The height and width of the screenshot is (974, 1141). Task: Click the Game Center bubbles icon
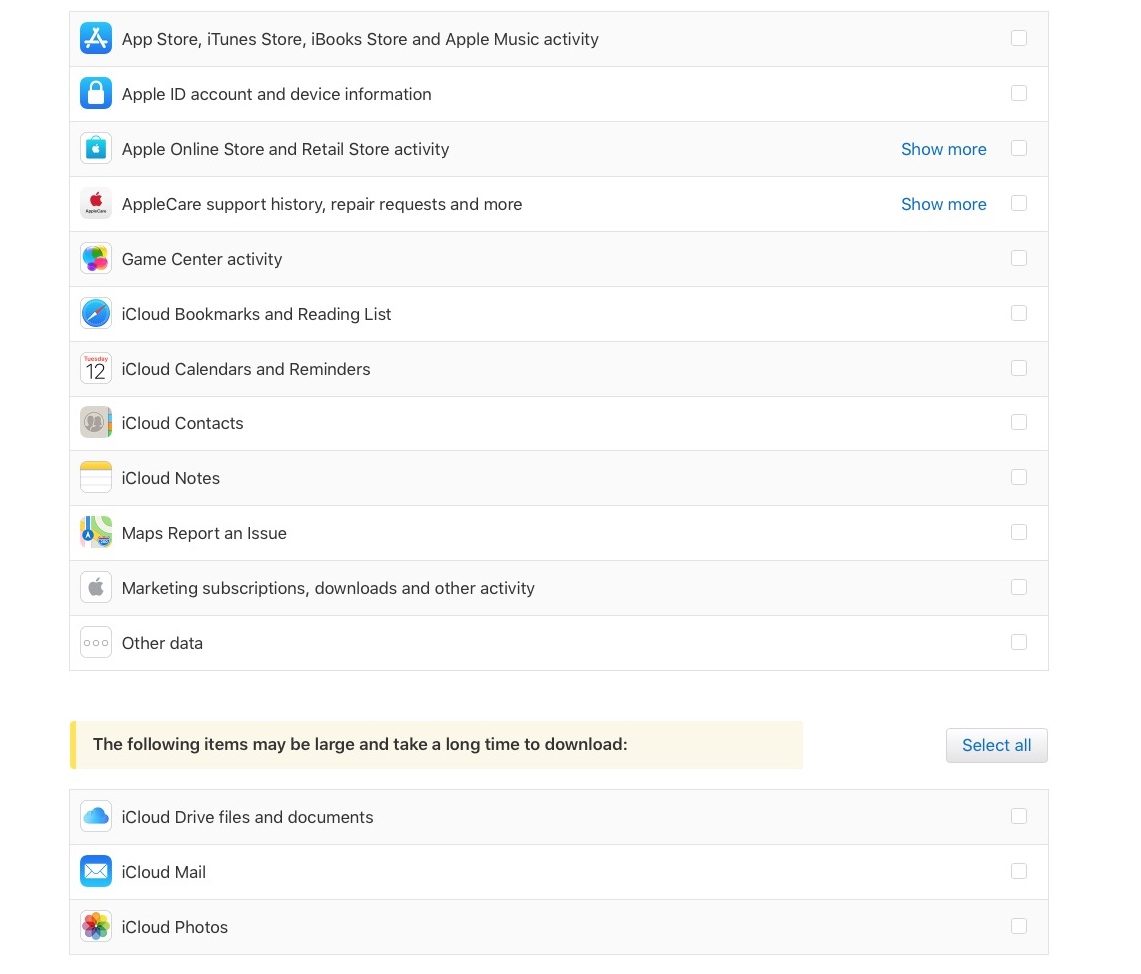click(96, 259)
